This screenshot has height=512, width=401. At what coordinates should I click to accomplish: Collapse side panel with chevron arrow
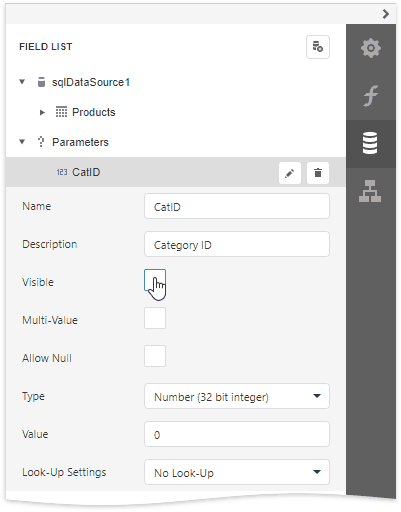(x=386, y=14)
